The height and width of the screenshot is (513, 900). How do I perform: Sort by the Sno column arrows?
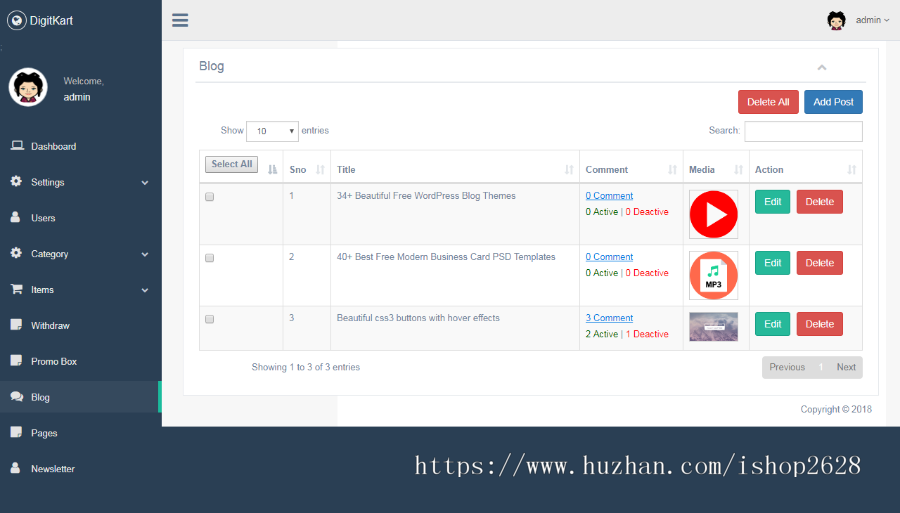320,170
